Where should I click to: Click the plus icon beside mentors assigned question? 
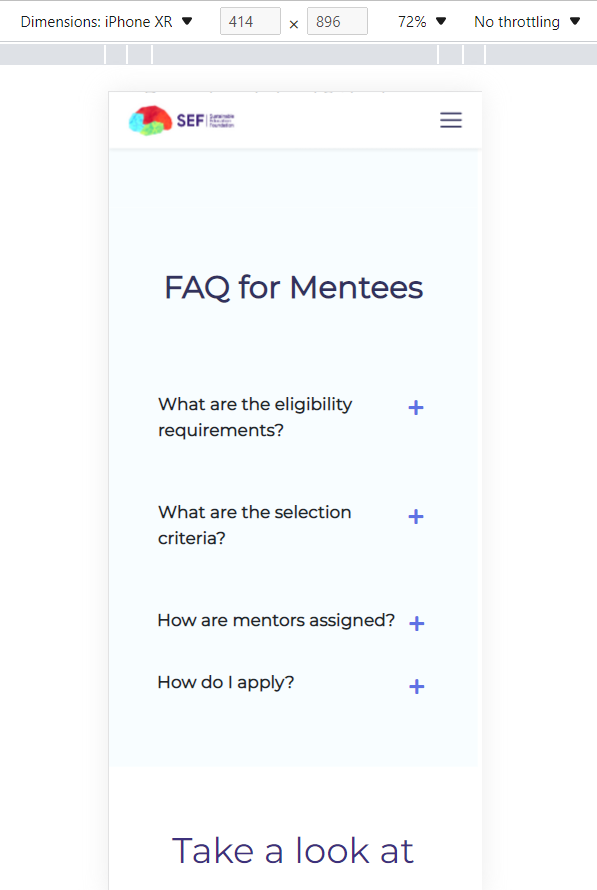pos(416,622)
